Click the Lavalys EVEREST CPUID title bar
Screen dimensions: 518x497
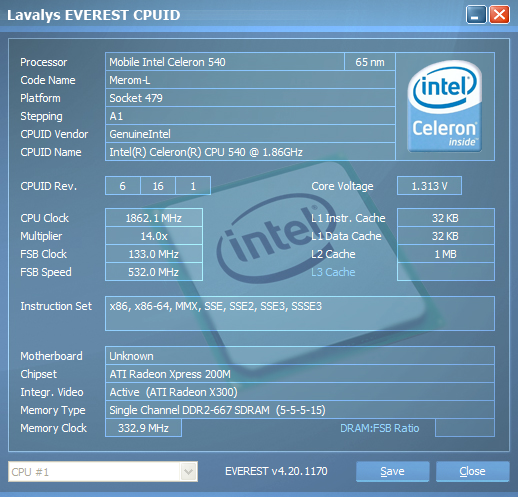pyautogui.click(x=233, y=15)
